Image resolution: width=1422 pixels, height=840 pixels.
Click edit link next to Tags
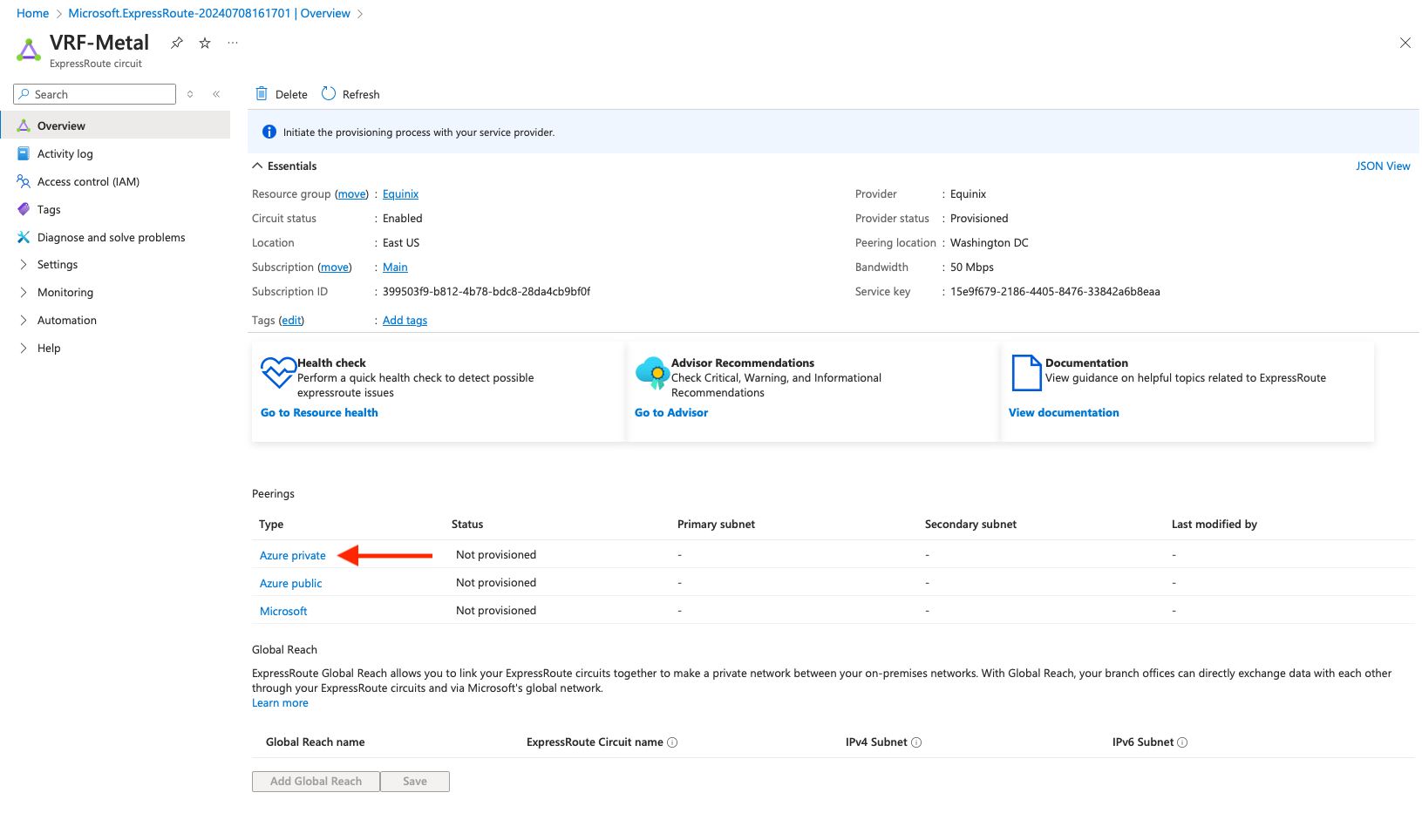tap(291, 321)
